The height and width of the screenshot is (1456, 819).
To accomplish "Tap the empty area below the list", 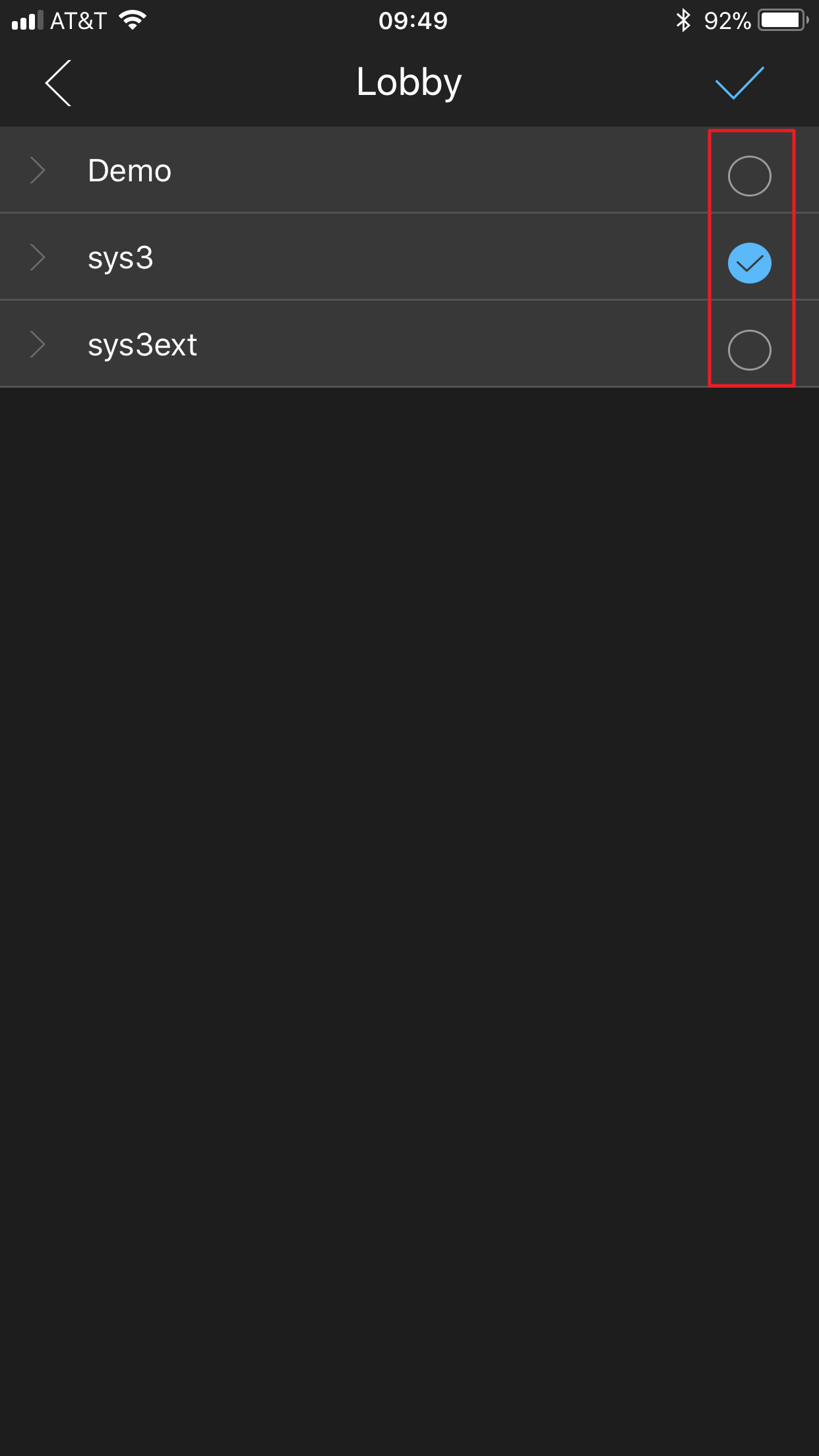I will point(409,921).
